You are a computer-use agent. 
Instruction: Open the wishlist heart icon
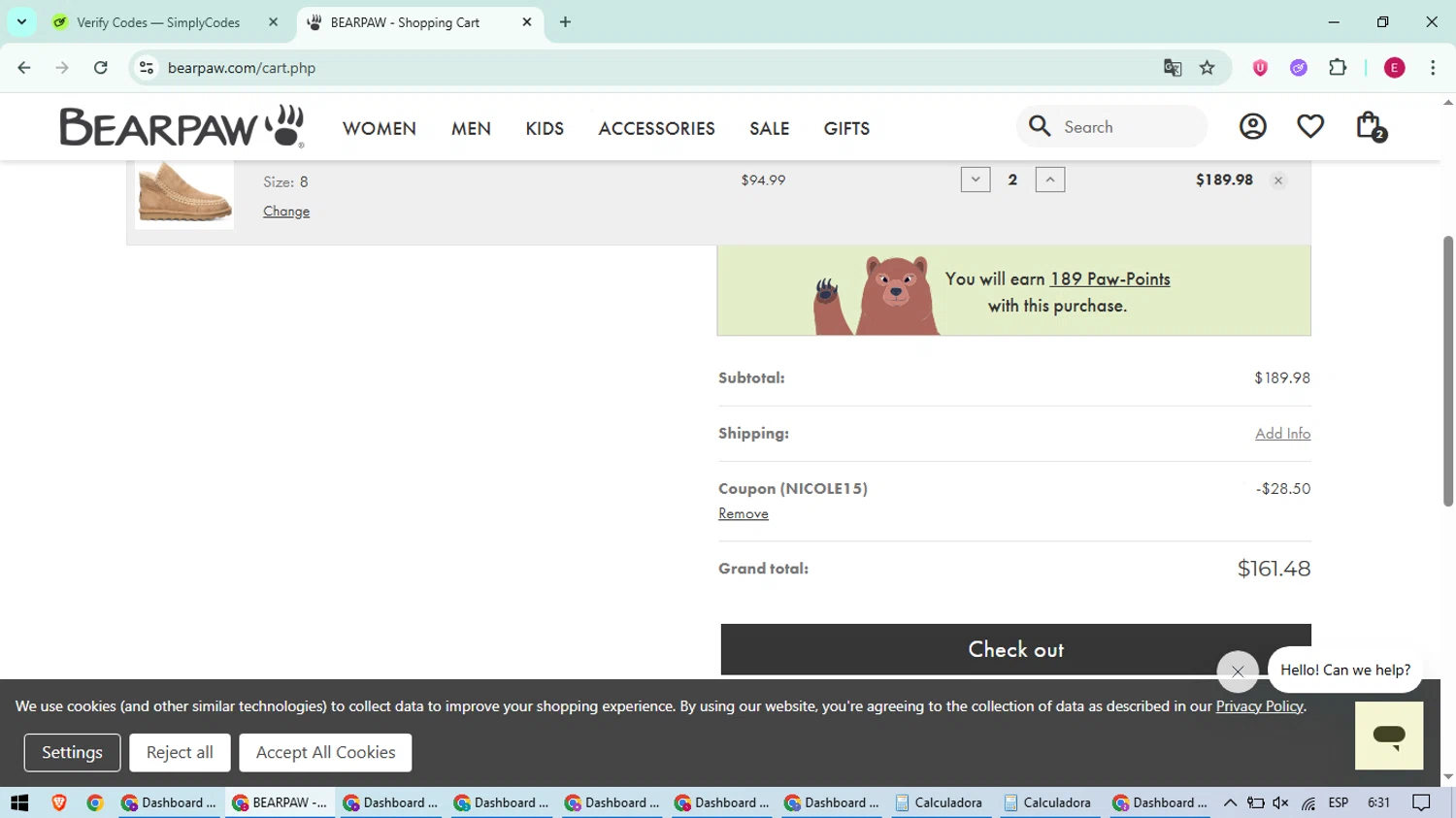[x=1310, y=126]
